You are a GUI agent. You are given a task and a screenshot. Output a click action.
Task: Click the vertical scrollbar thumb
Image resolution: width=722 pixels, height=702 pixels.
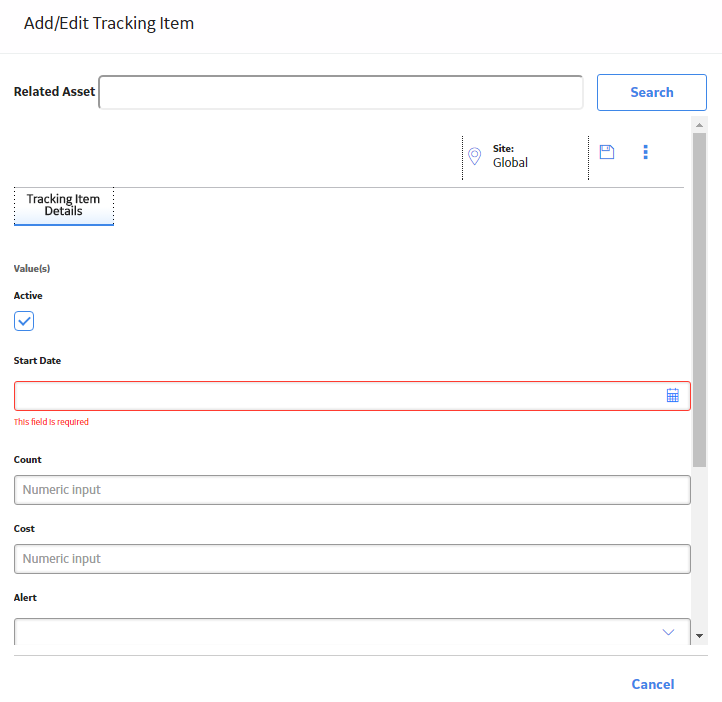tap(699, 300)
